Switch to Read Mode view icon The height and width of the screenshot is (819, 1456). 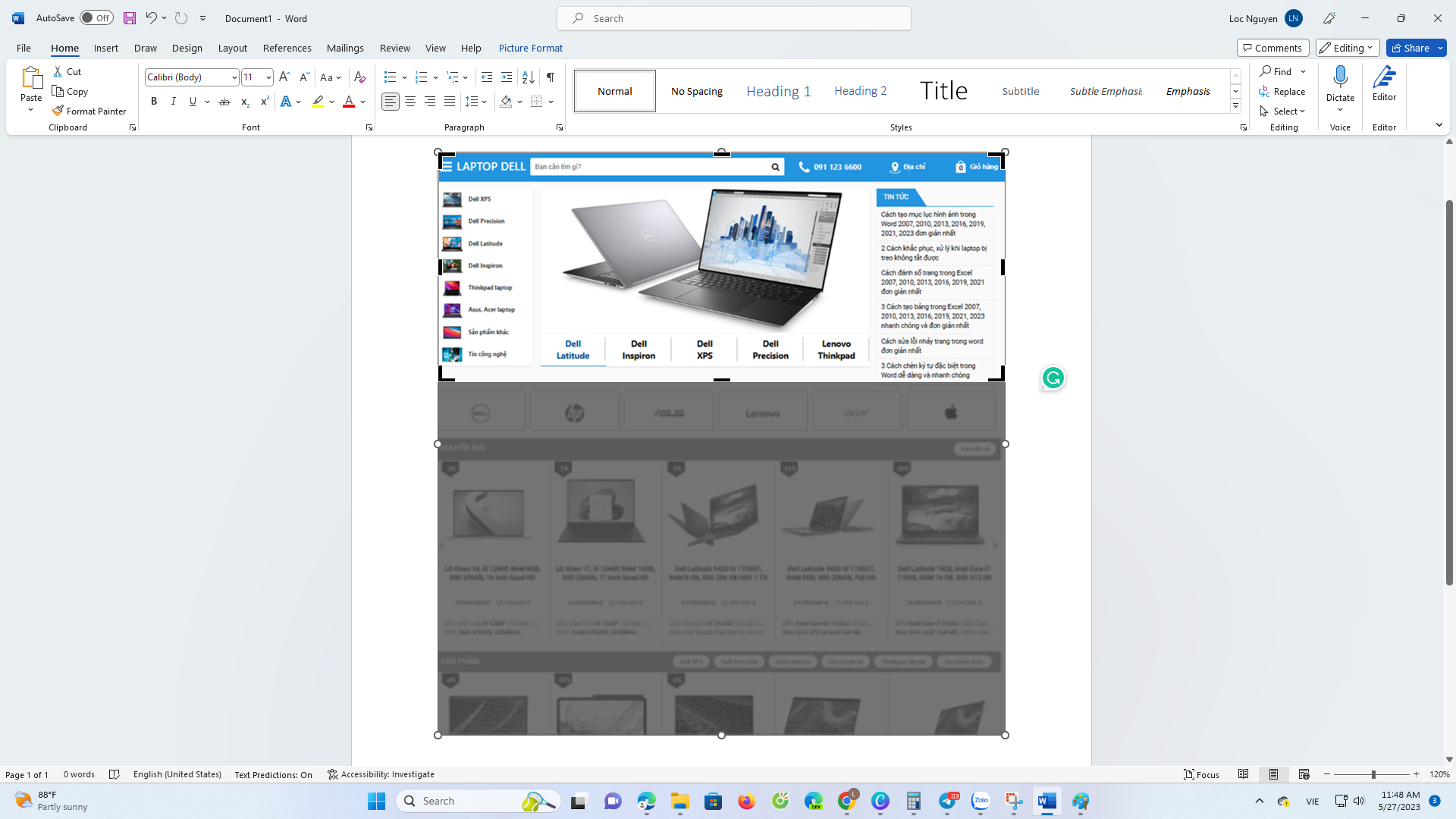coord(1244,774)
